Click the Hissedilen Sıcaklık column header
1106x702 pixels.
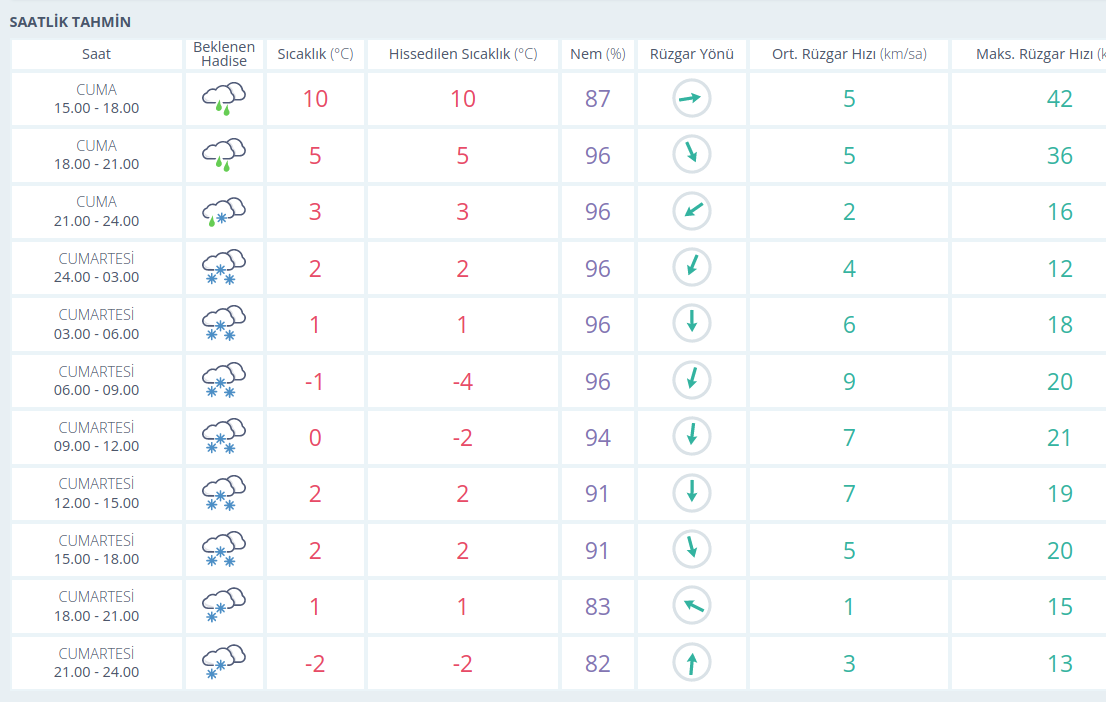(462, 54)
